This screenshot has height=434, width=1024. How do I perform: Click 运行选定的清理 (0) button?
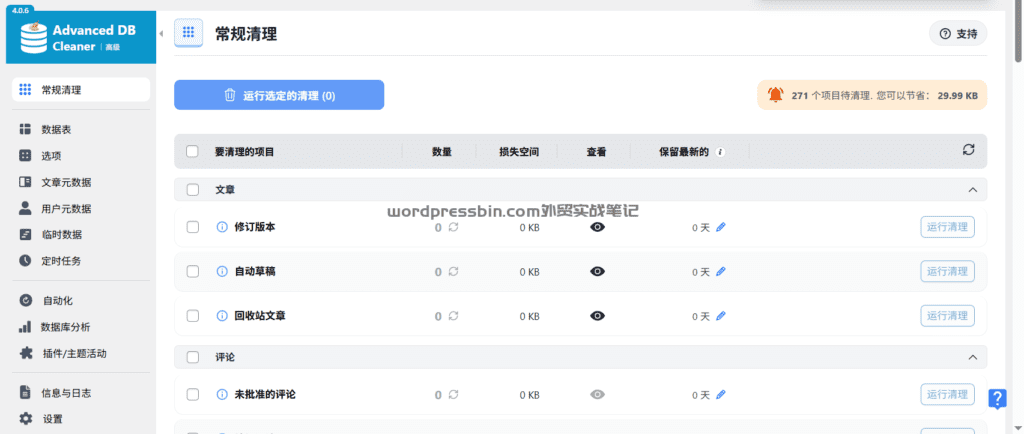(279, 95)
